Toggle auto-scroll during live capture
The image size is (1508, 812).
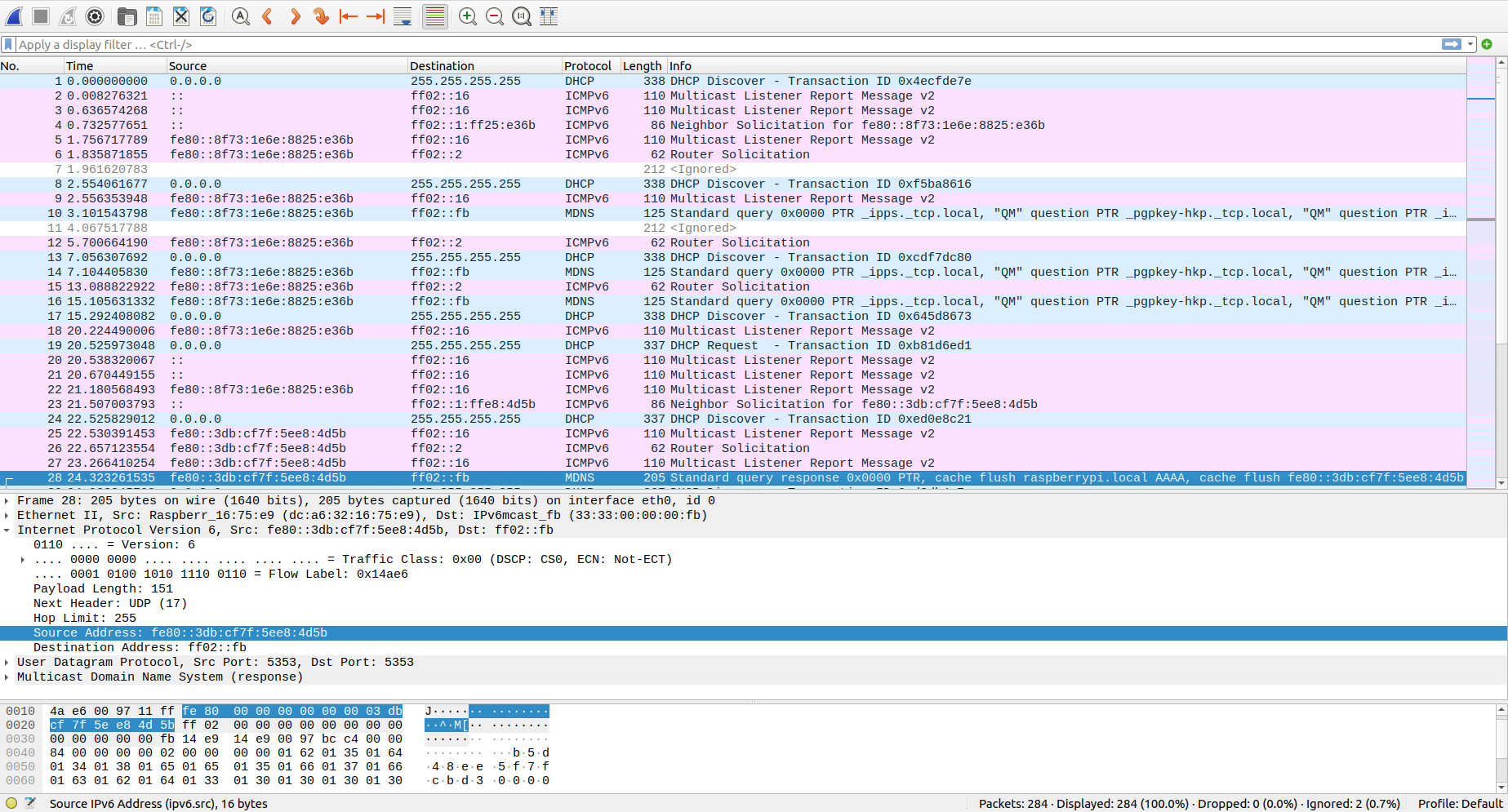pyautogui.click(x=403, y=16)
